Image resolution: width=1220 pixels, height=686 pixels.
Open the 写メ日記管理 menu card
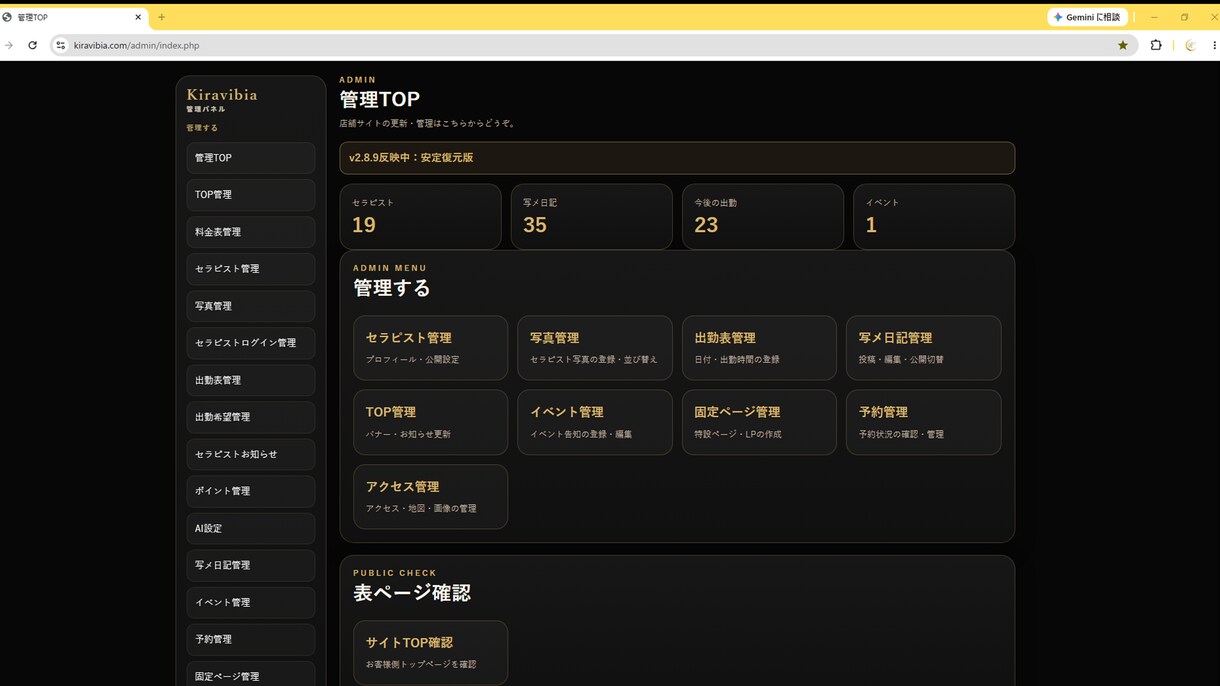pos(923,348)
